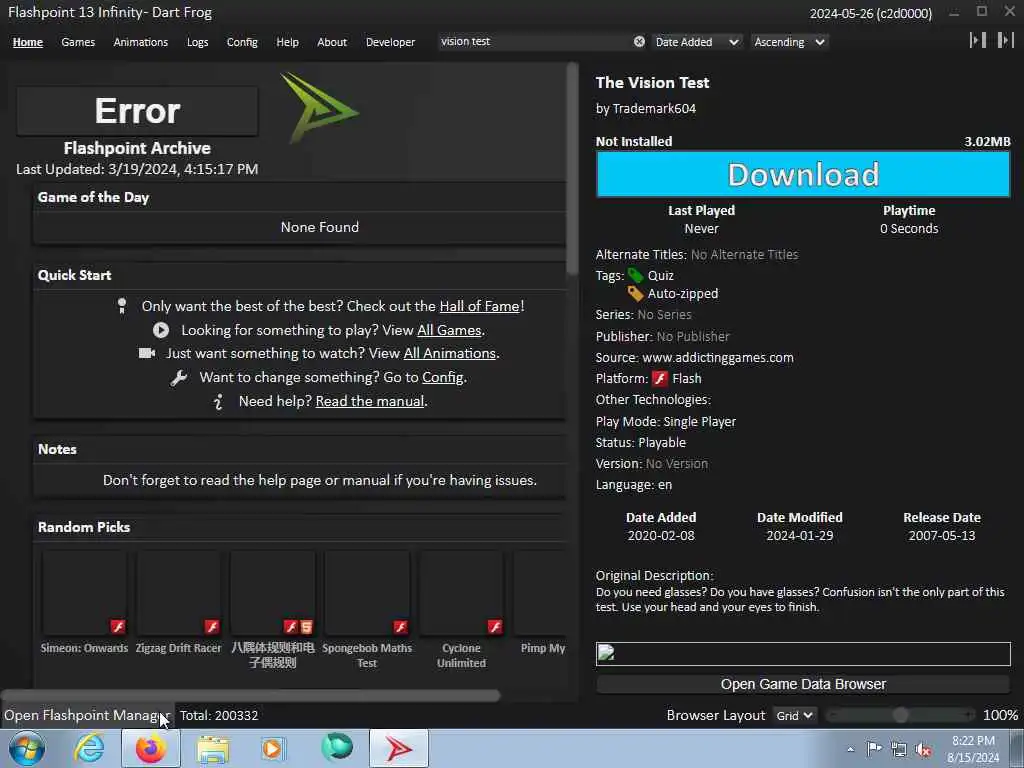This screenshot has width=1024, height=768.
Task: Open the Browser Layout Grid dropdown
Action: pos(794,716)
